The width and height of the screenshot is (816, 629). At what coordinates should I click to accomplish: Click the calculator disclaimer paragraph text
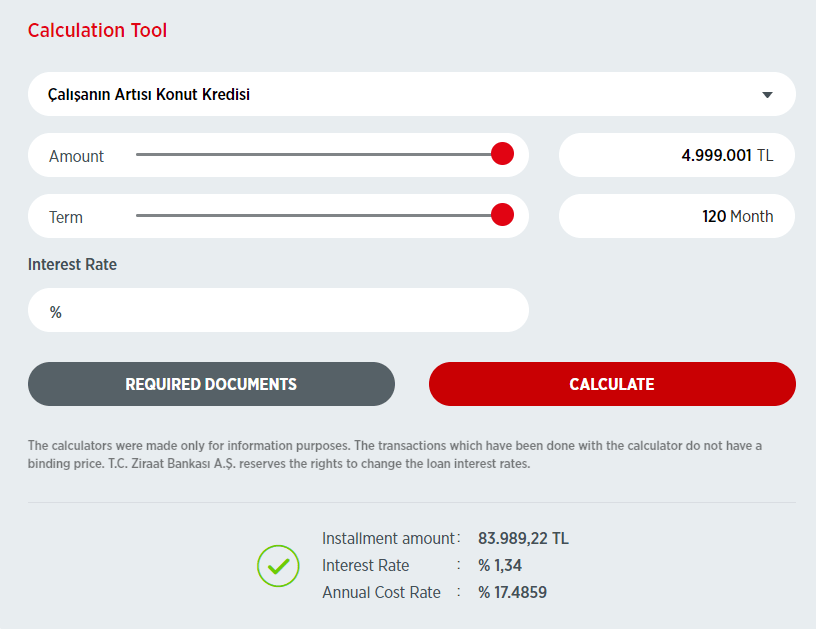(x=395, y=455)
